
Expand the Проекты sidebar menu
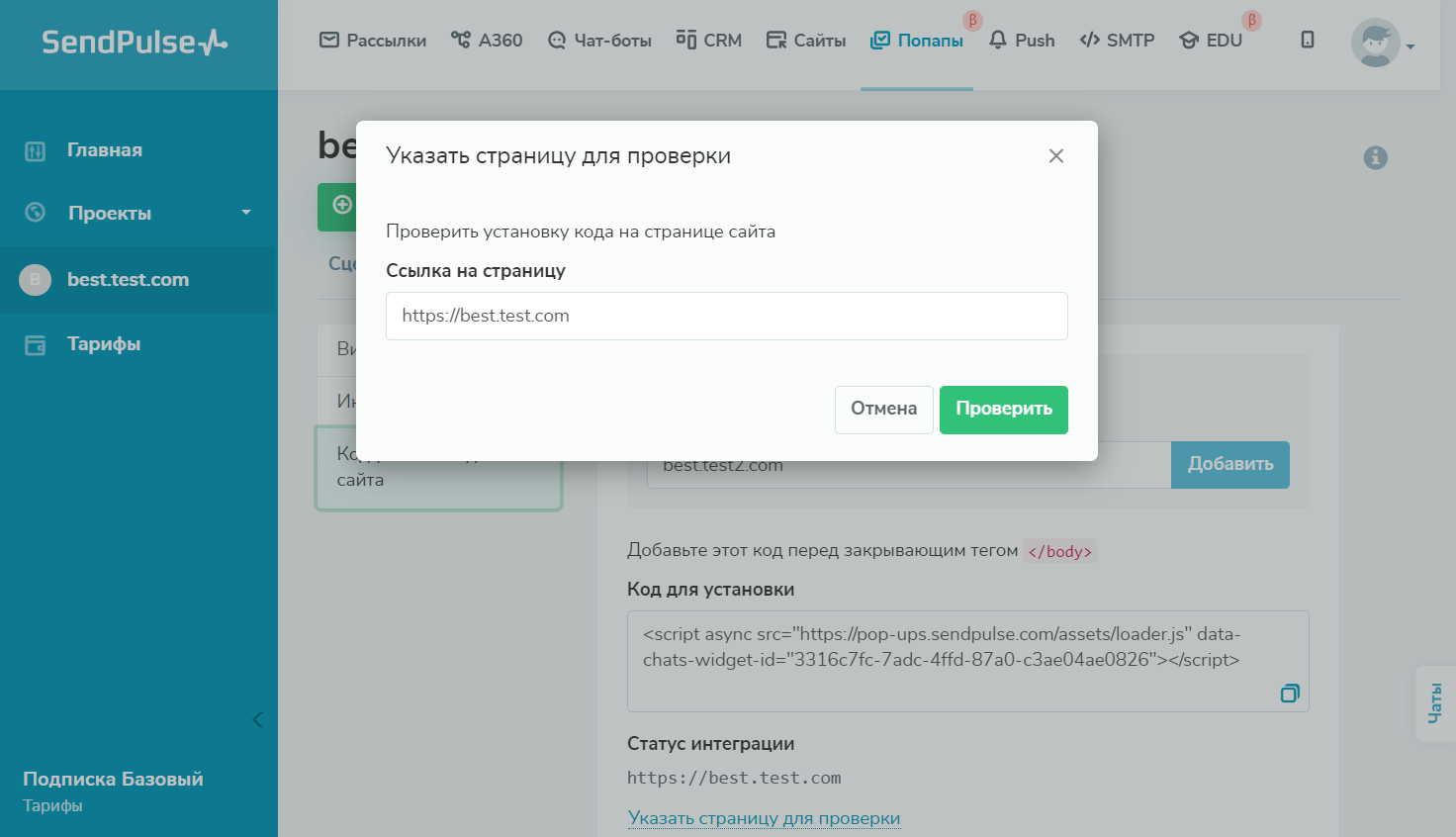tap(138, 213)
